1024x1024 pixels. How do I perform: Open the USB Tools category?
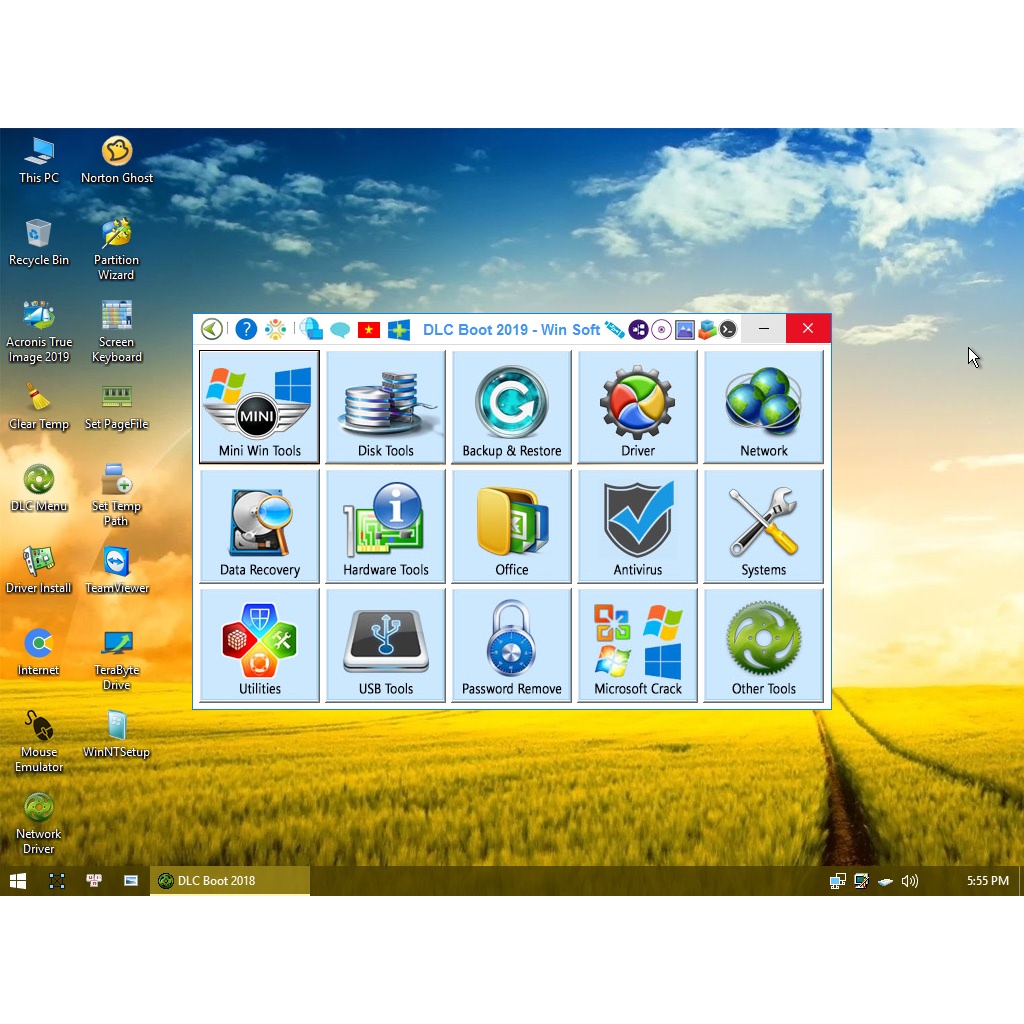coord(385,644)
